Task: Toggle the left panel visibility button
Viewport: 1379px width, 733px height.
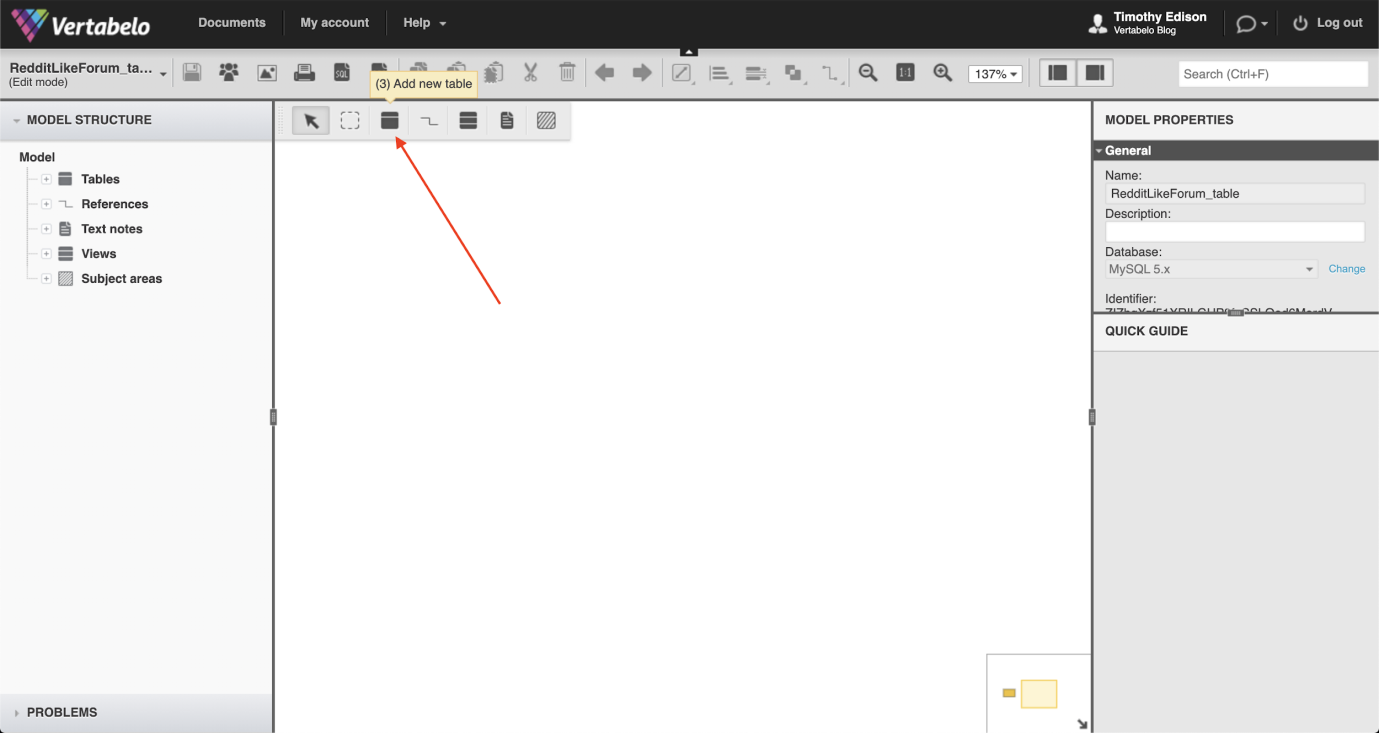Action: tap(1058, 73)
